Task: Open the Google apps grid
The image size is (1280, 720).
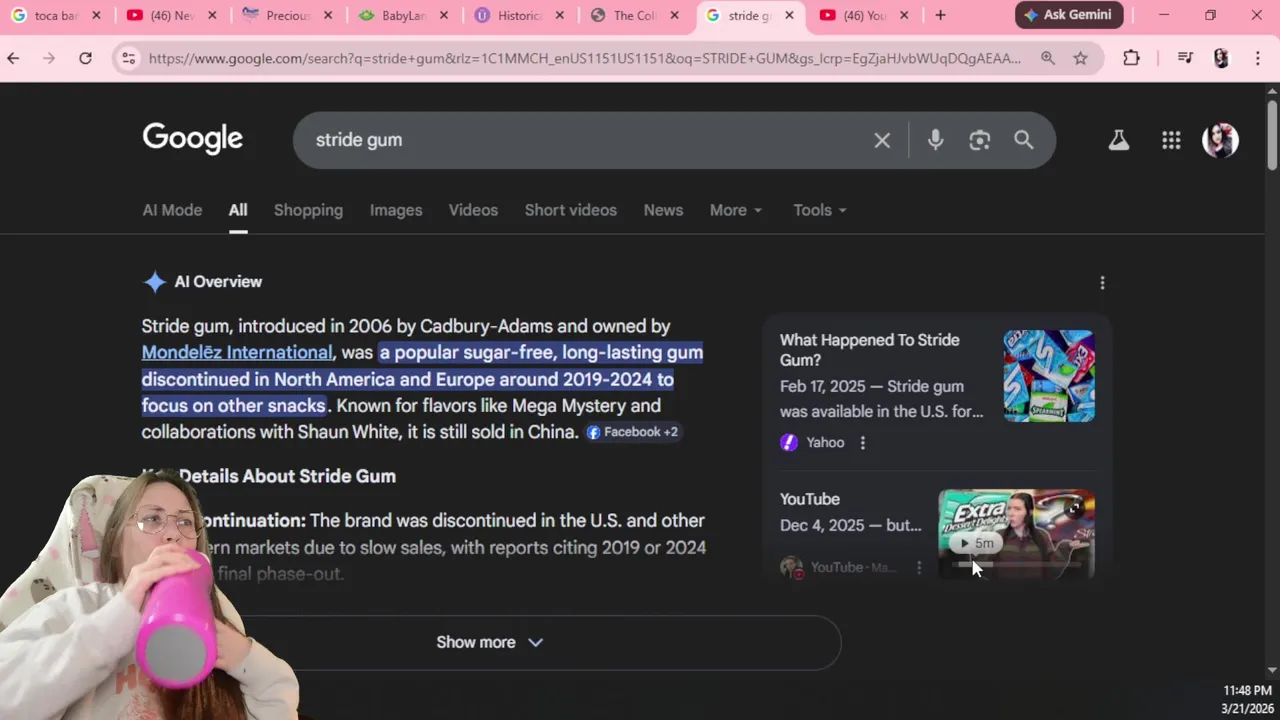Action: click(1171, 140)
